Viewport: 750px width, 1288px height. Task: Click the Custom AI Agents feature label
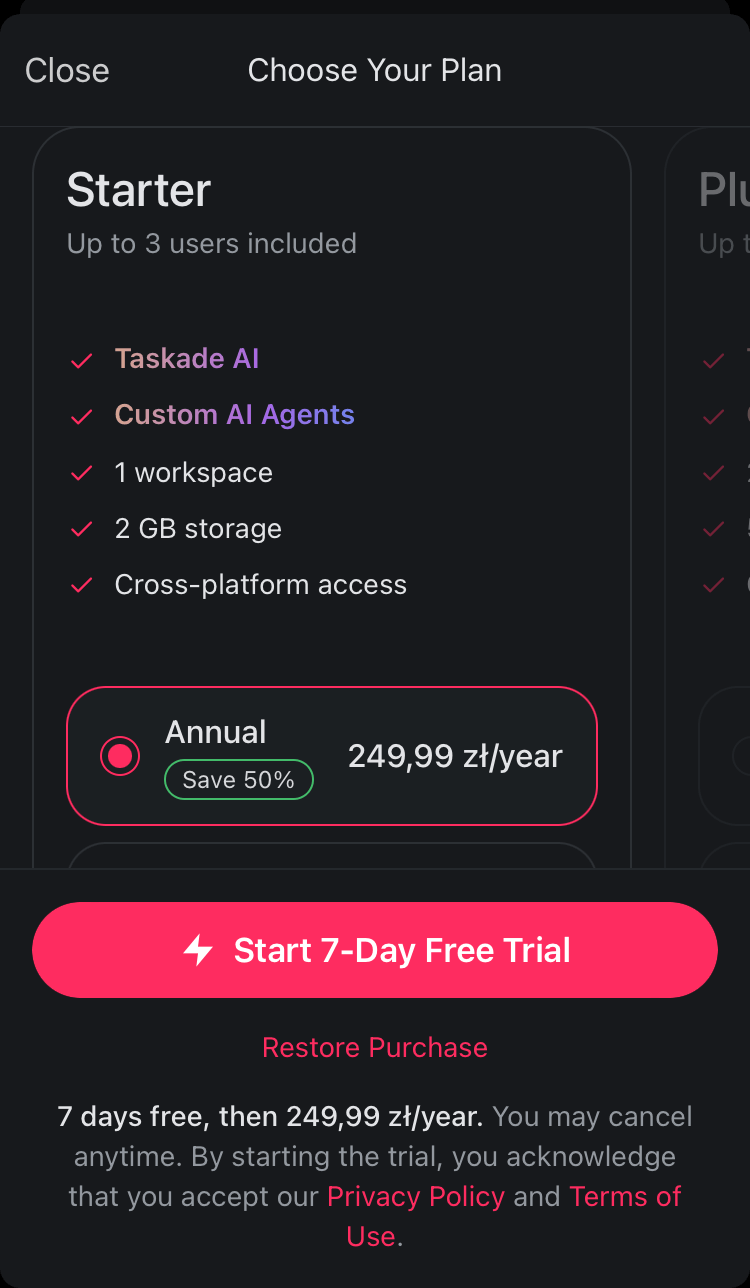(235, 415)
